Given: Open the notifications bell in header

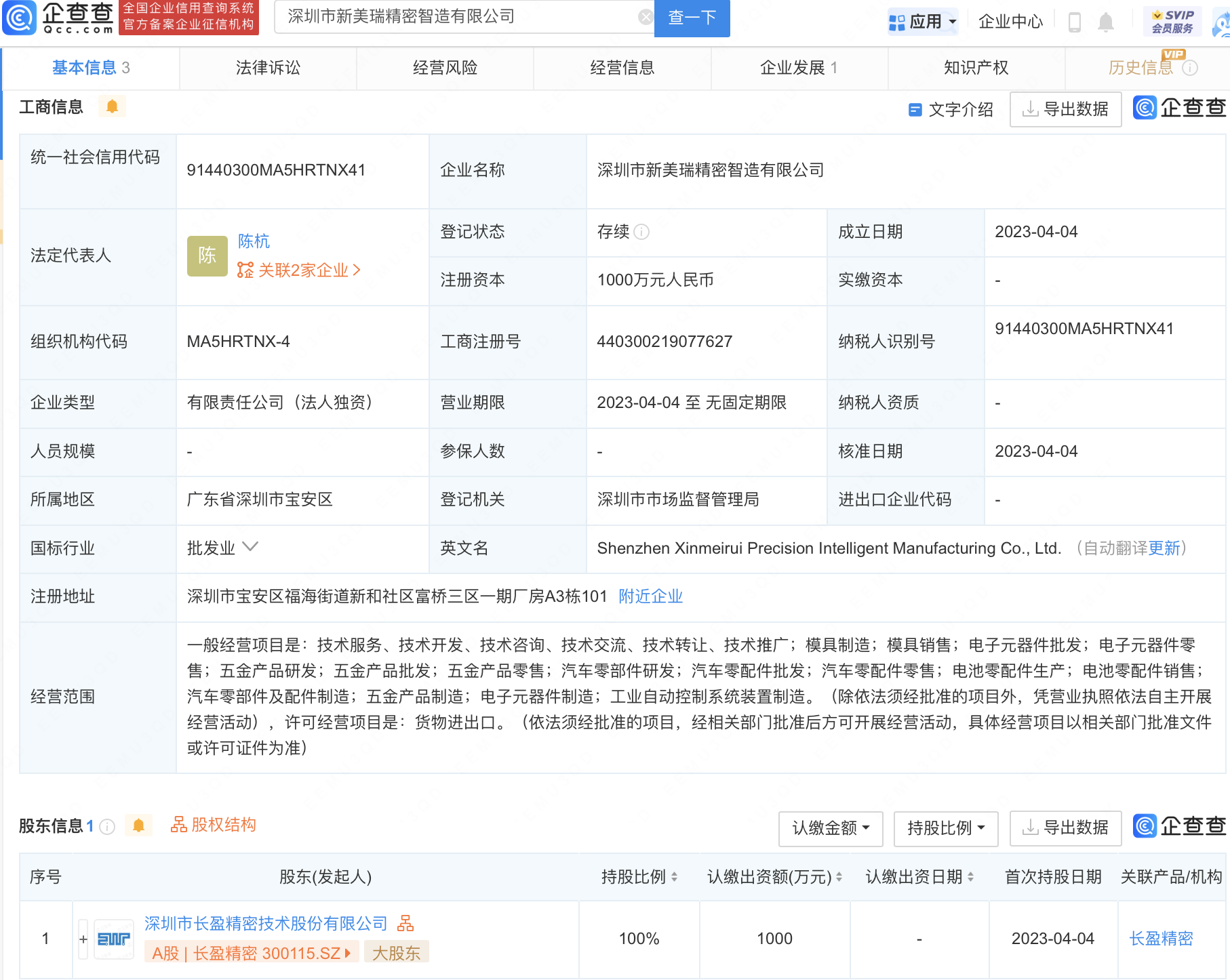Looking at the screenshot, I should pyautogui.click(x=1105, y=22).
